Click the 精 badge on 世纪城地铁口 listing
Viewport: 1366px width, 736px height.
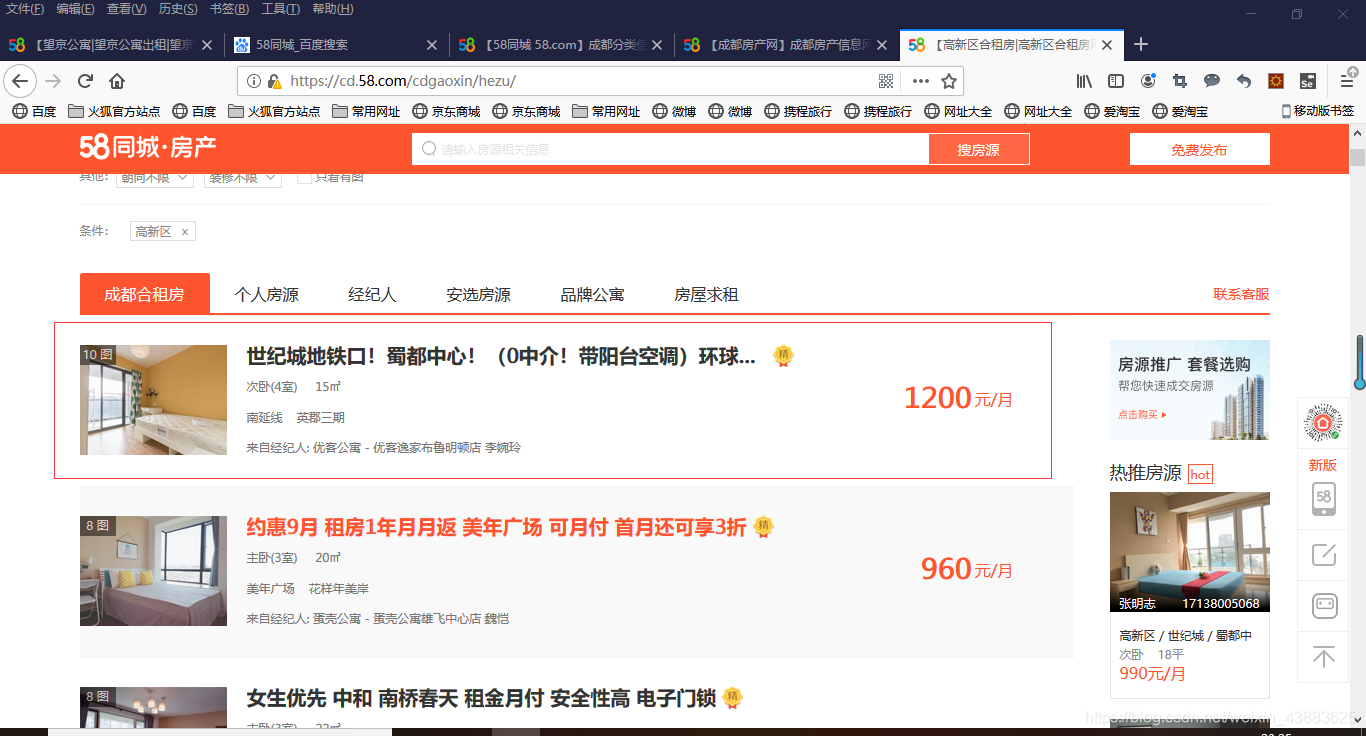(x=784, y=355)
